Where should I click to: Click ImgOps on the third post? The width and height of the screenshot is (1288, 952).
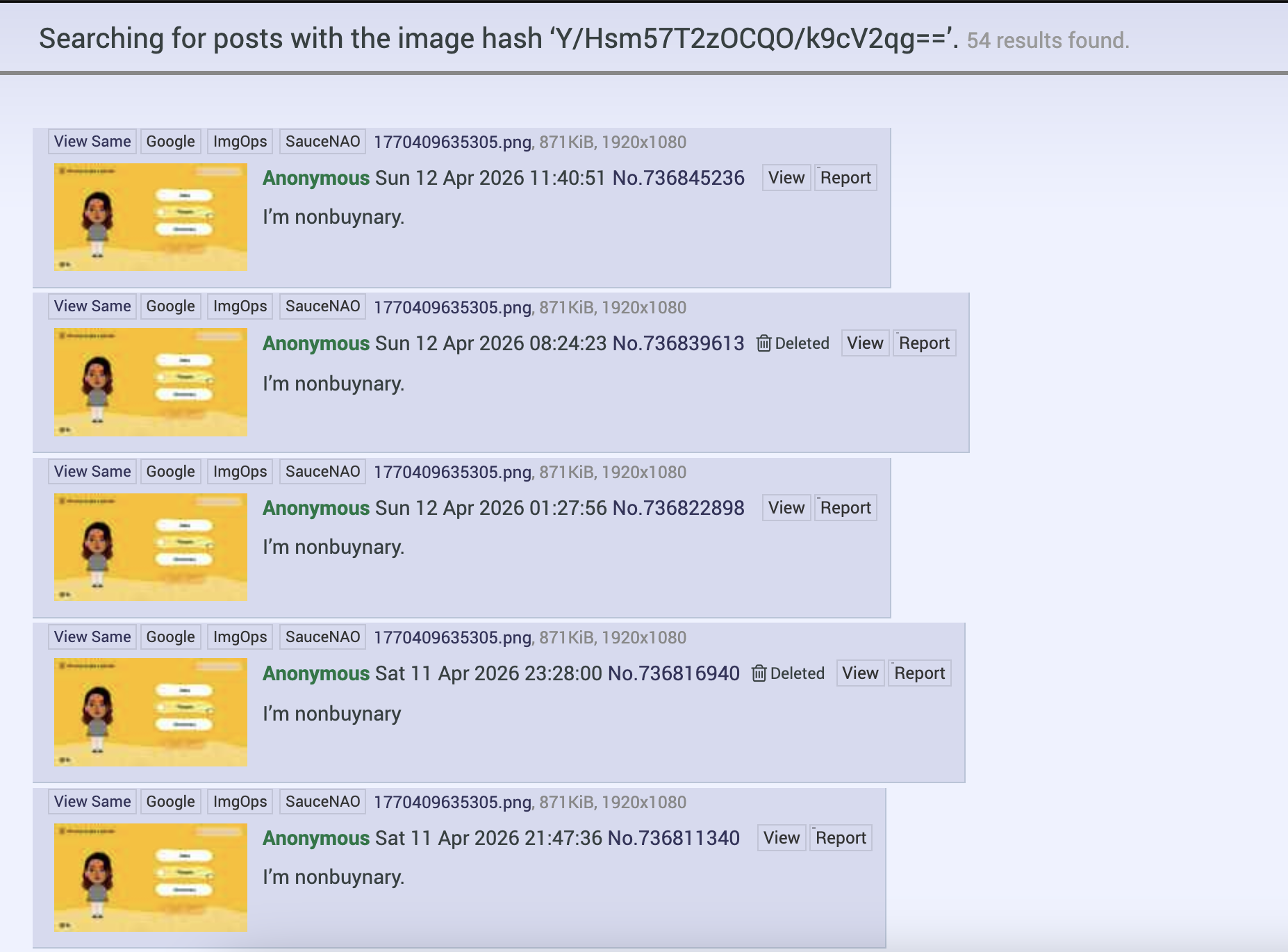pyautogui.click(x=240, y=472)
